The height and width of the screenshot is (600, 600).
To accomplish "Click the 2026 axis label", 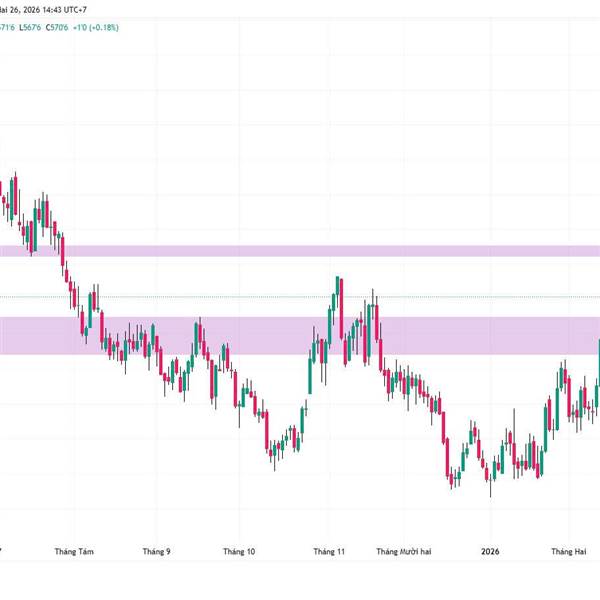I will click(x=490, y=551).
